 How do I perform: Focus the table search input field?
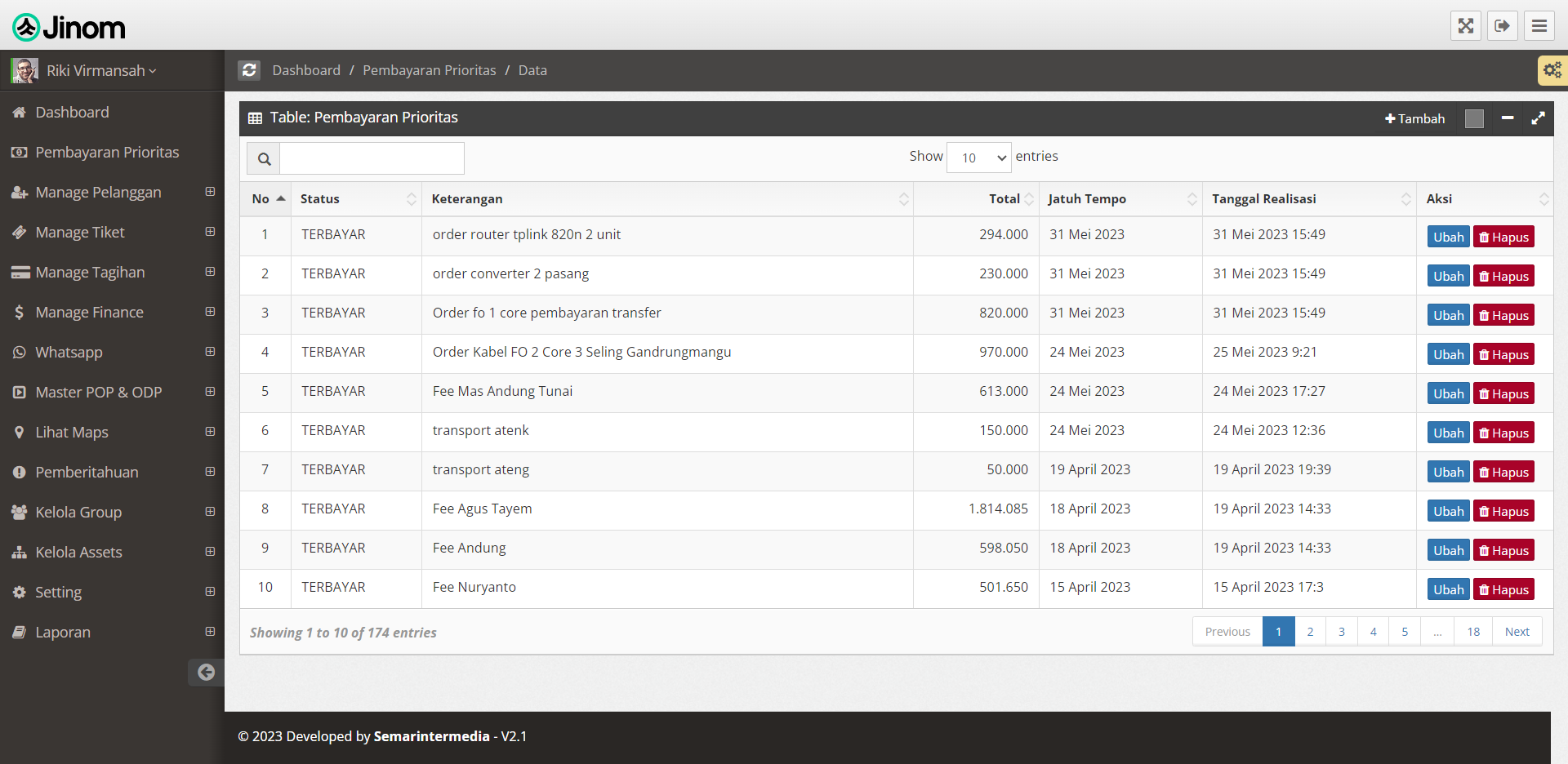(x=372, y=158)
